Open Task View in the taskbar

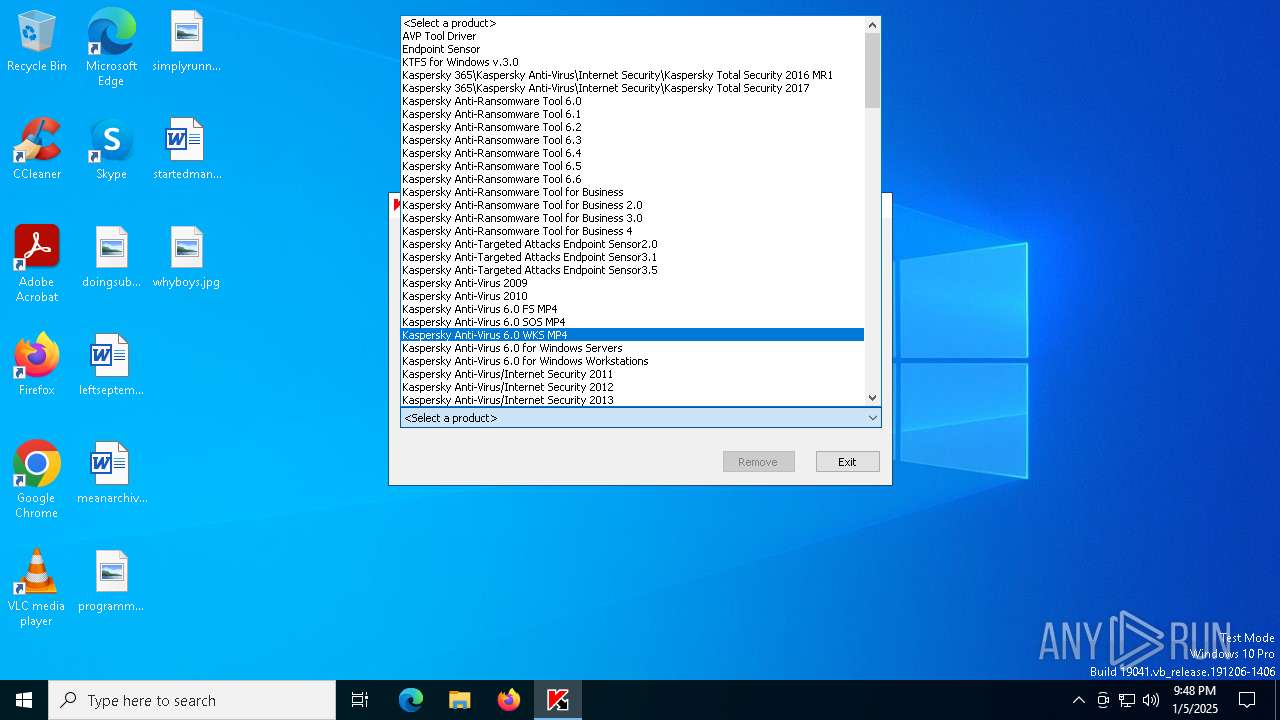pos(360,700)
